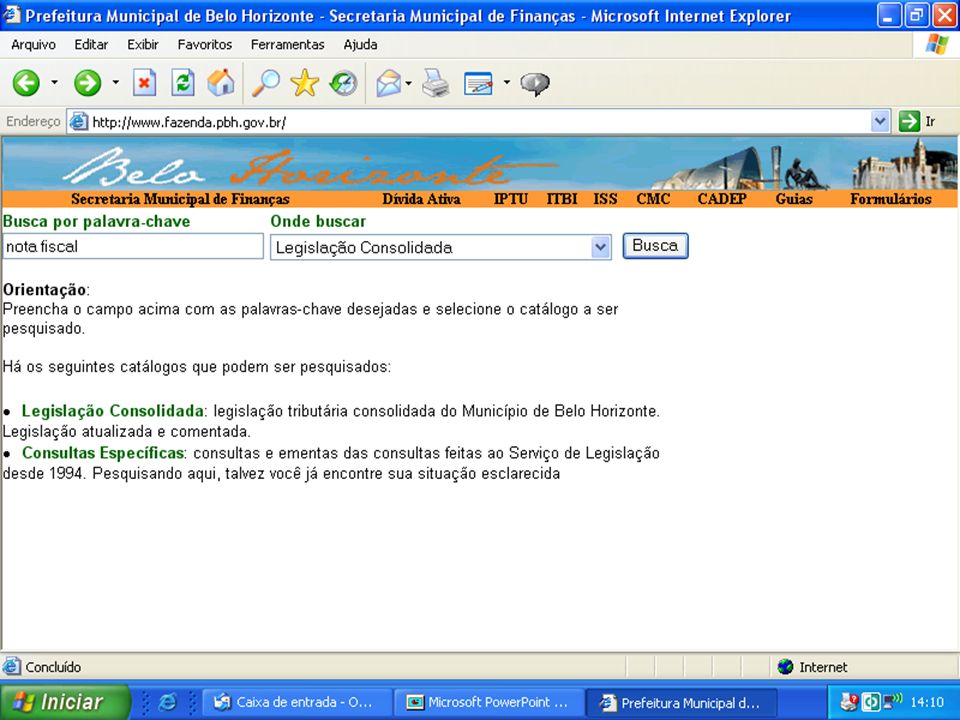Click the 14:10 system clock
Viewport: 960px width, 720px height.
(x=927, y=702)
